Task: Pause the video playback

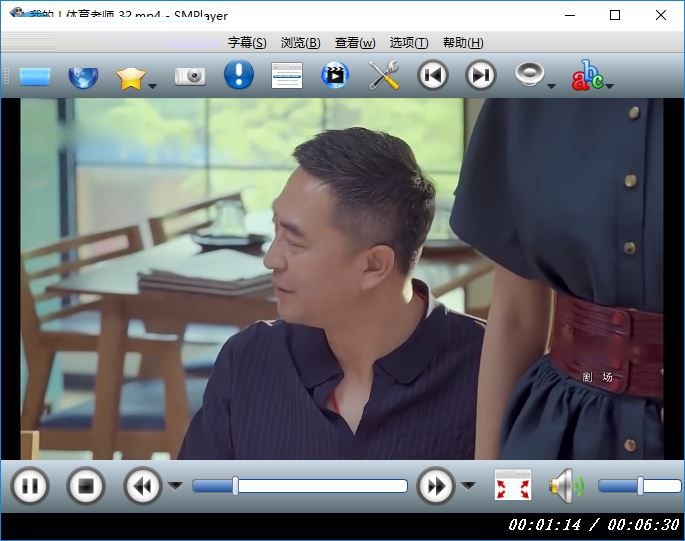Action: pos(30,487)
